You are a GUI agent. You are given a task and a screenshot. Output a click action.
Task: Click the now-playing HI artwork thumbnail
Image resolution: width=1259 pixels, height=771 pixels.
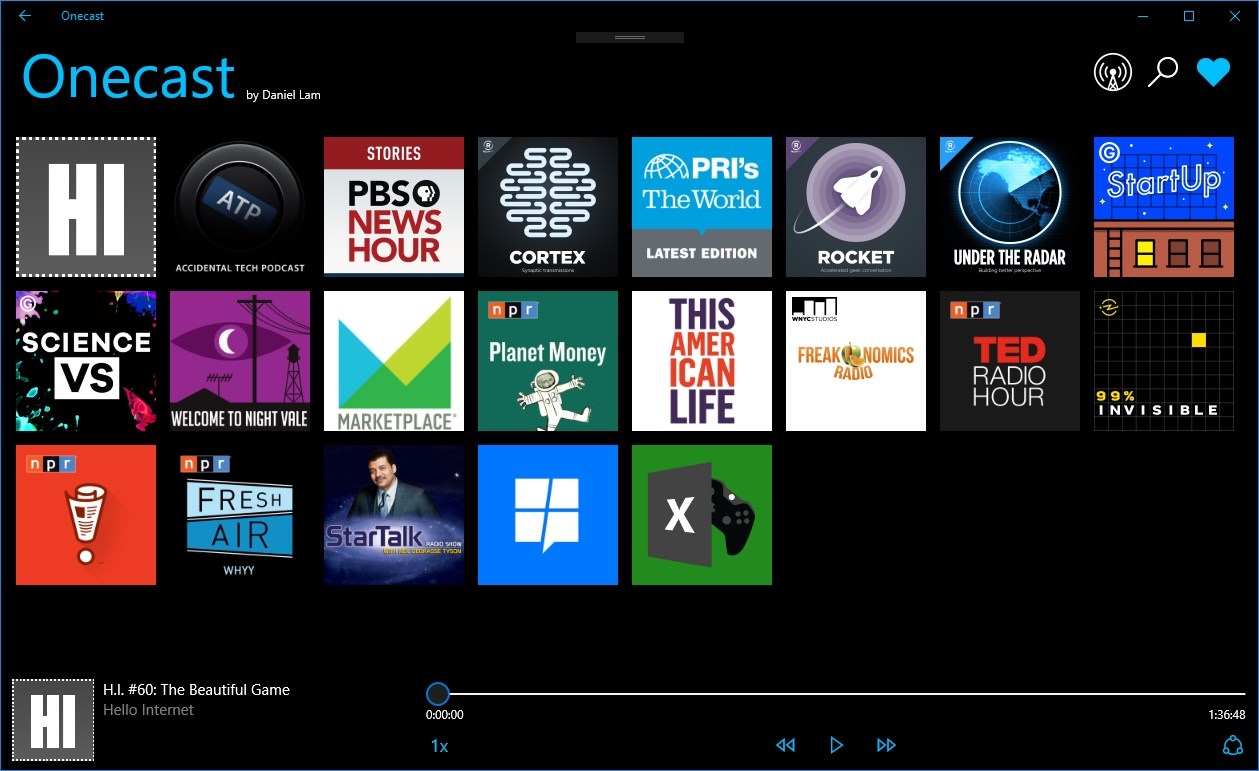click(53, 720)
